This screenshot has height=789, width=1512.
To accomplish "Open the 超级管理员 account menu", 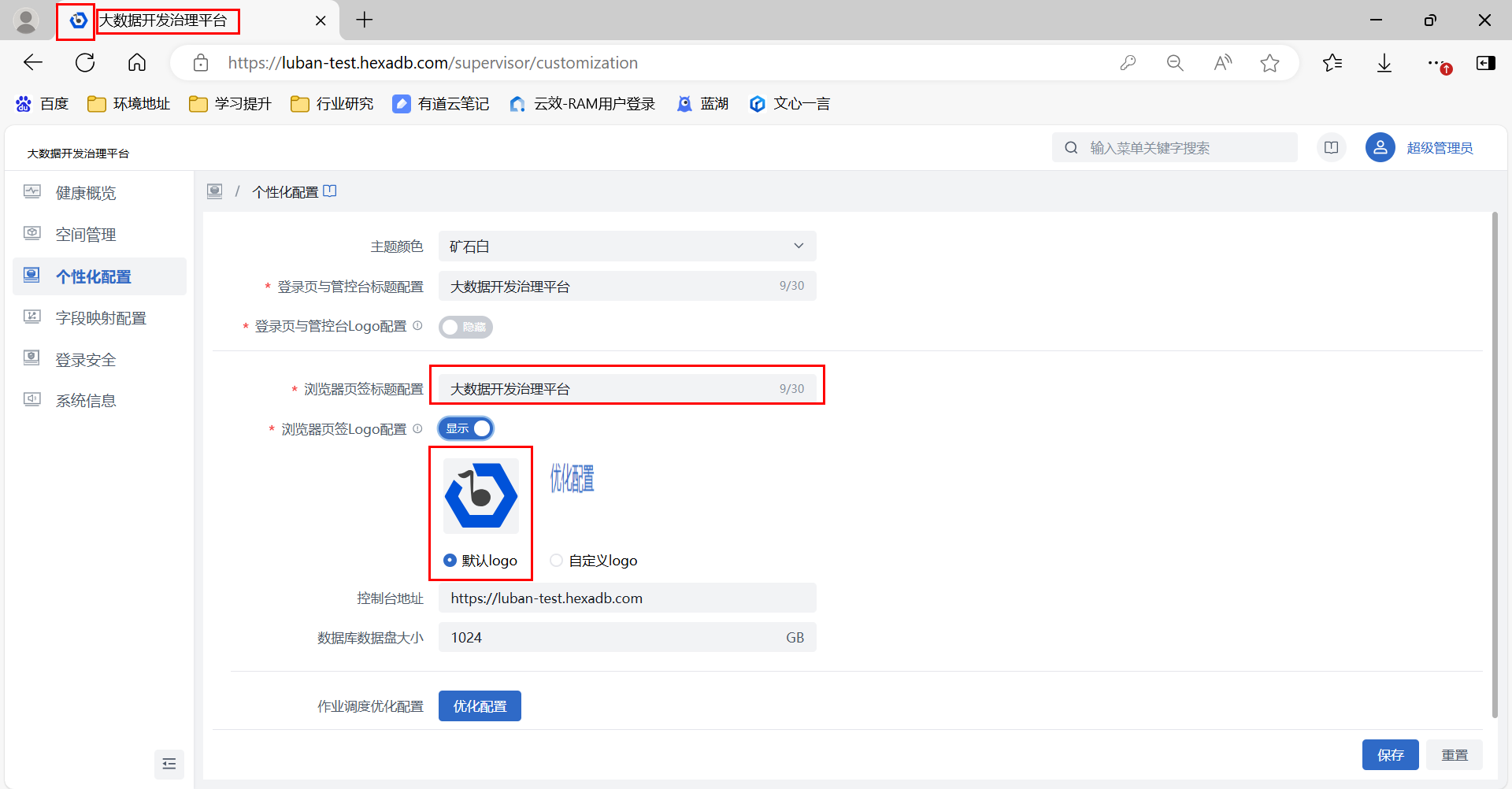I will tap(1440, 148).
